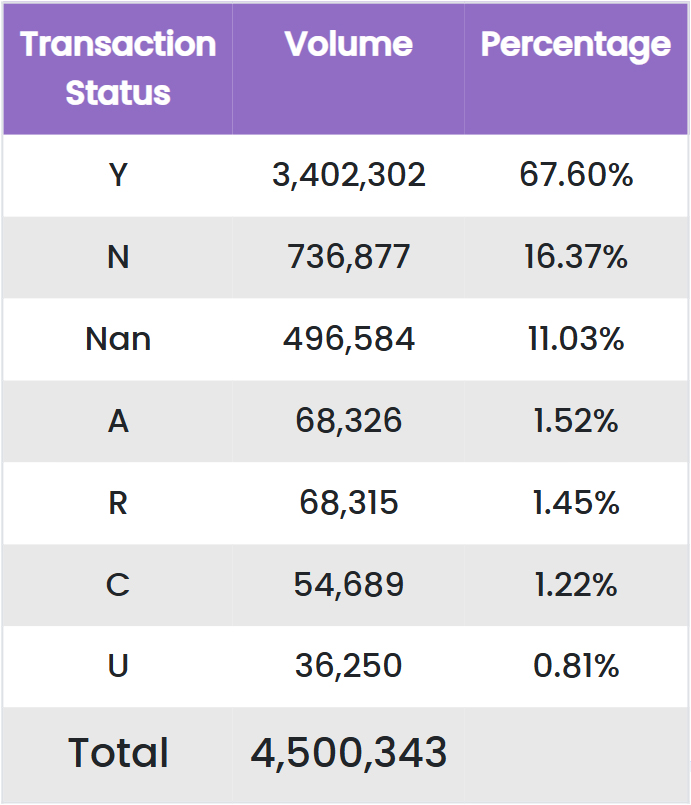The image size is (691, 805).
Task: Select the 1.45% percentage cell
Action: coord(576,503)
